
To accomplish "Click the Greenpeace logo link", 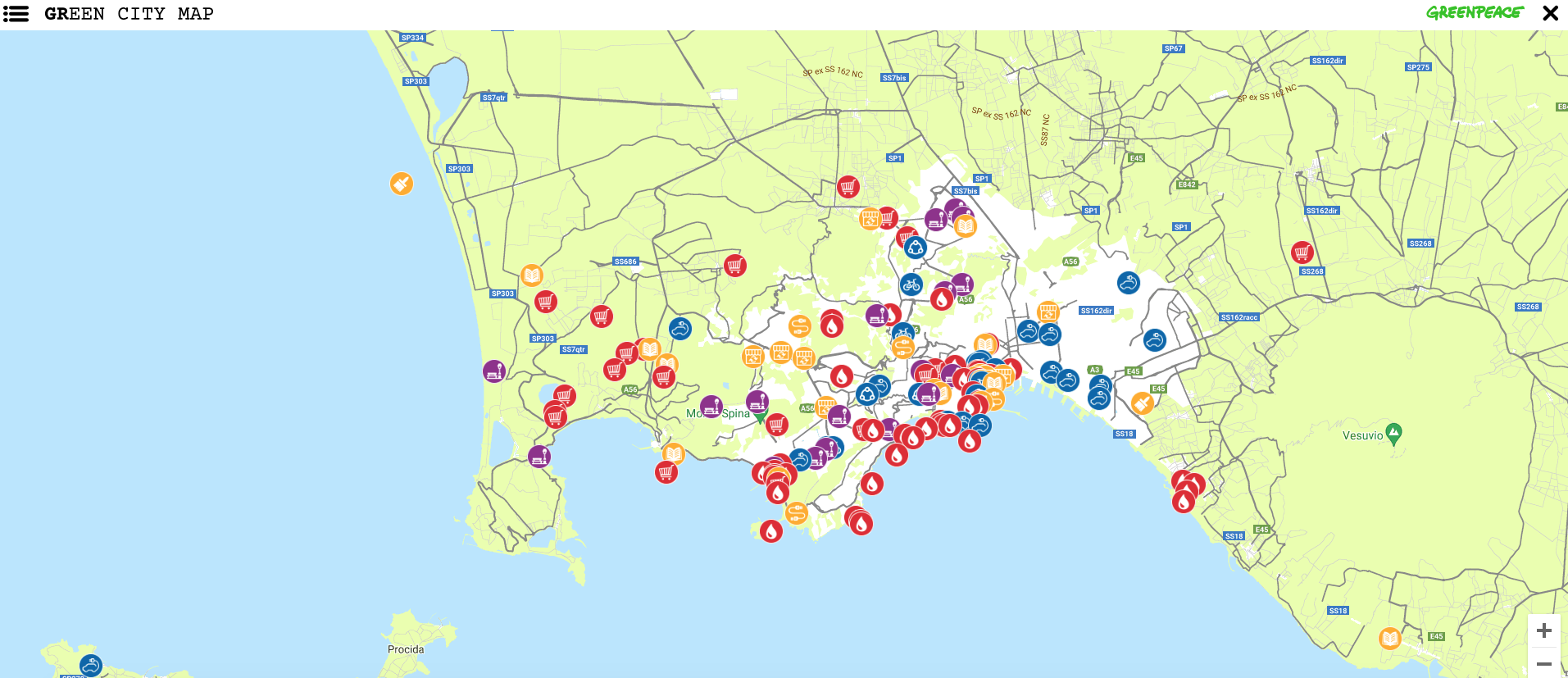I will (1474, 13).
